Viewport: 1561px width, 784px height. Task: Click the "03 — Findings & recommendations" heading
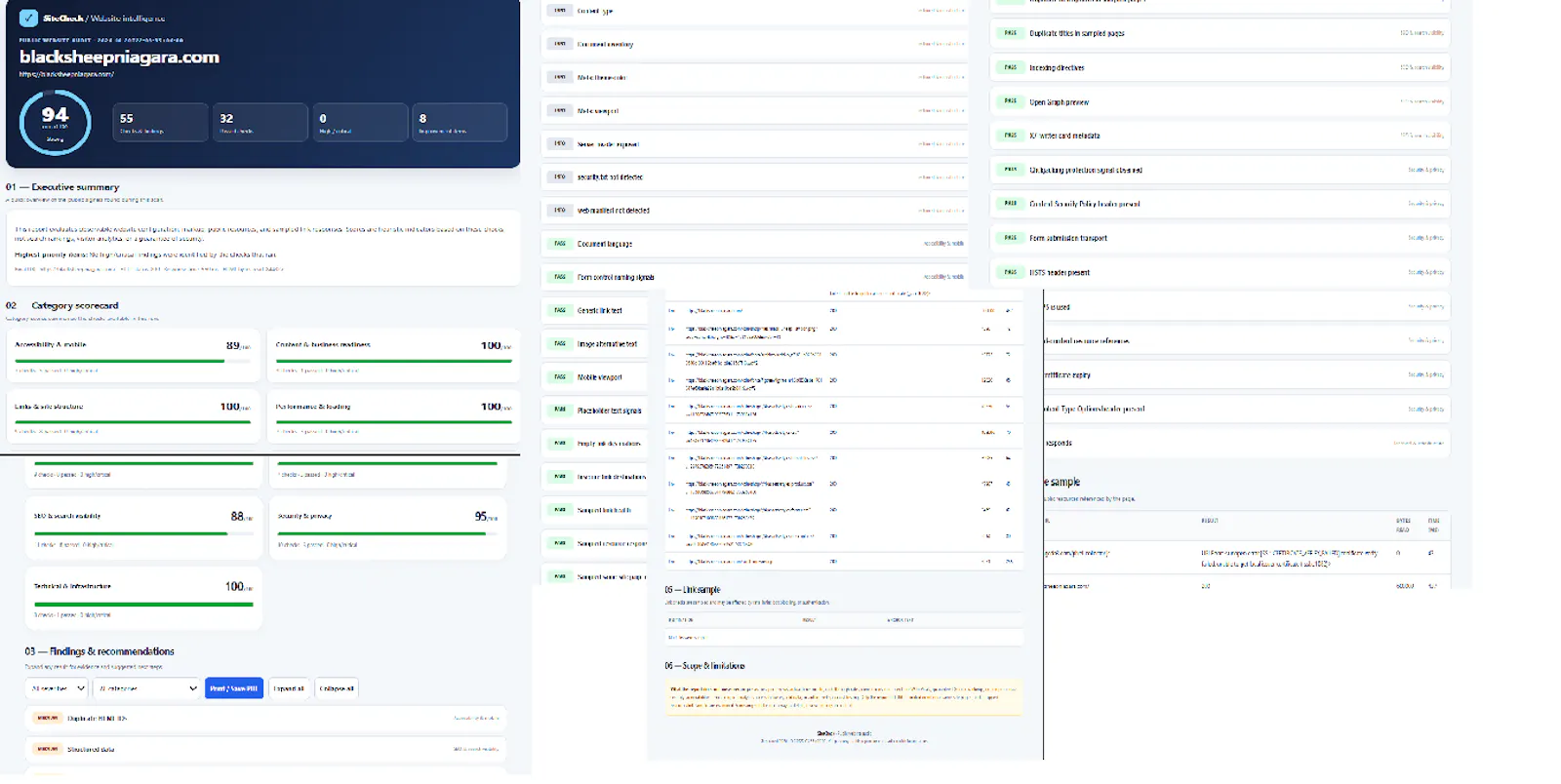tap(100, 651)
